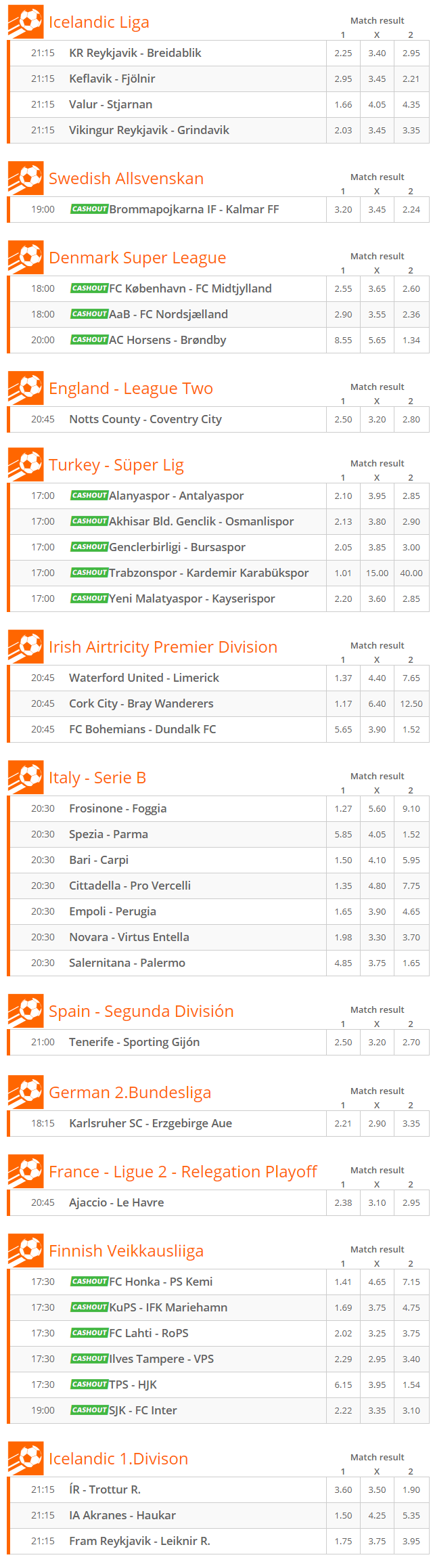Screen dimensions: 433x1568
Task: Select home win 1.27 for Frosinone
Action: (x=343, y=809)
